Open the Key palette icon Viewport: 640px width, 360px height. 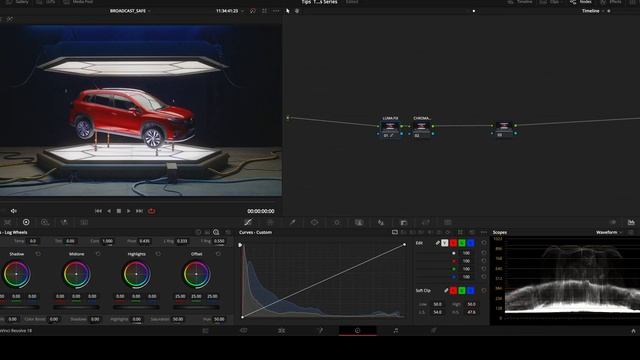(404, 222)
